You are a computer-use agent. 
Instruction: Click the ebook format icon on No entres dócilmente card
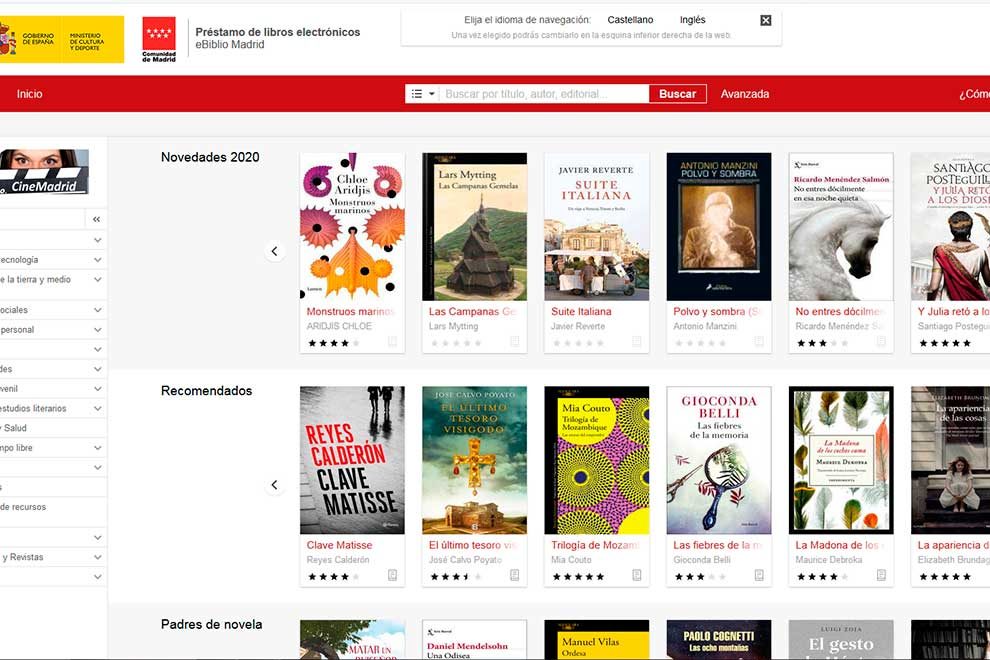coord(881,342)
